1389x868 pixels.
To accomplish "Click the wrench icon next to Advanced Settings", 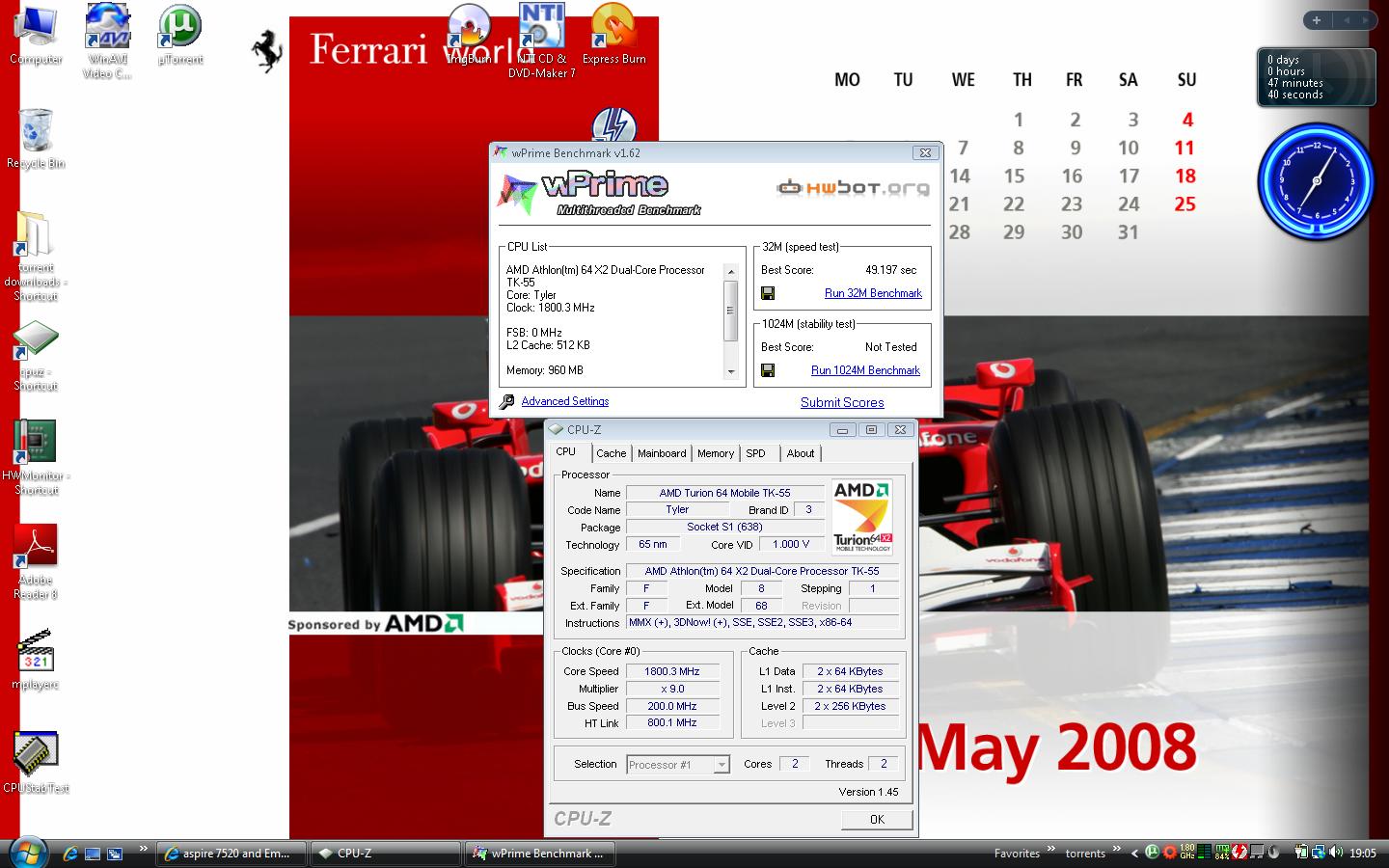I will coord(506,401).
